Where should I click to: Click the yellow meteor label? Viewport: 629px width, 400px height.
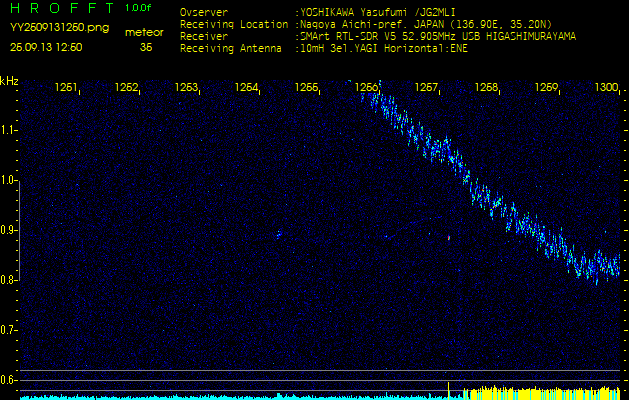click(146, 32)
